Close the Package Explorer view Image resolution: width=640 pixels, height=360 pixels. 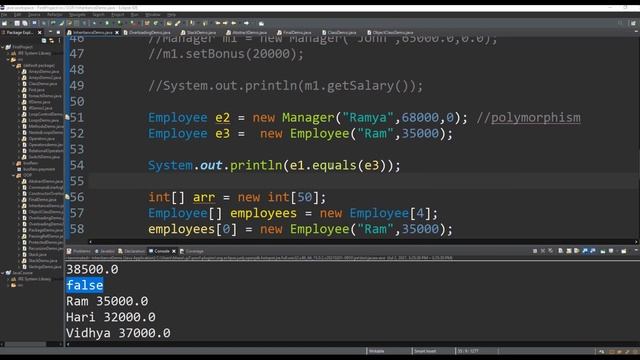tap(40, 32)
